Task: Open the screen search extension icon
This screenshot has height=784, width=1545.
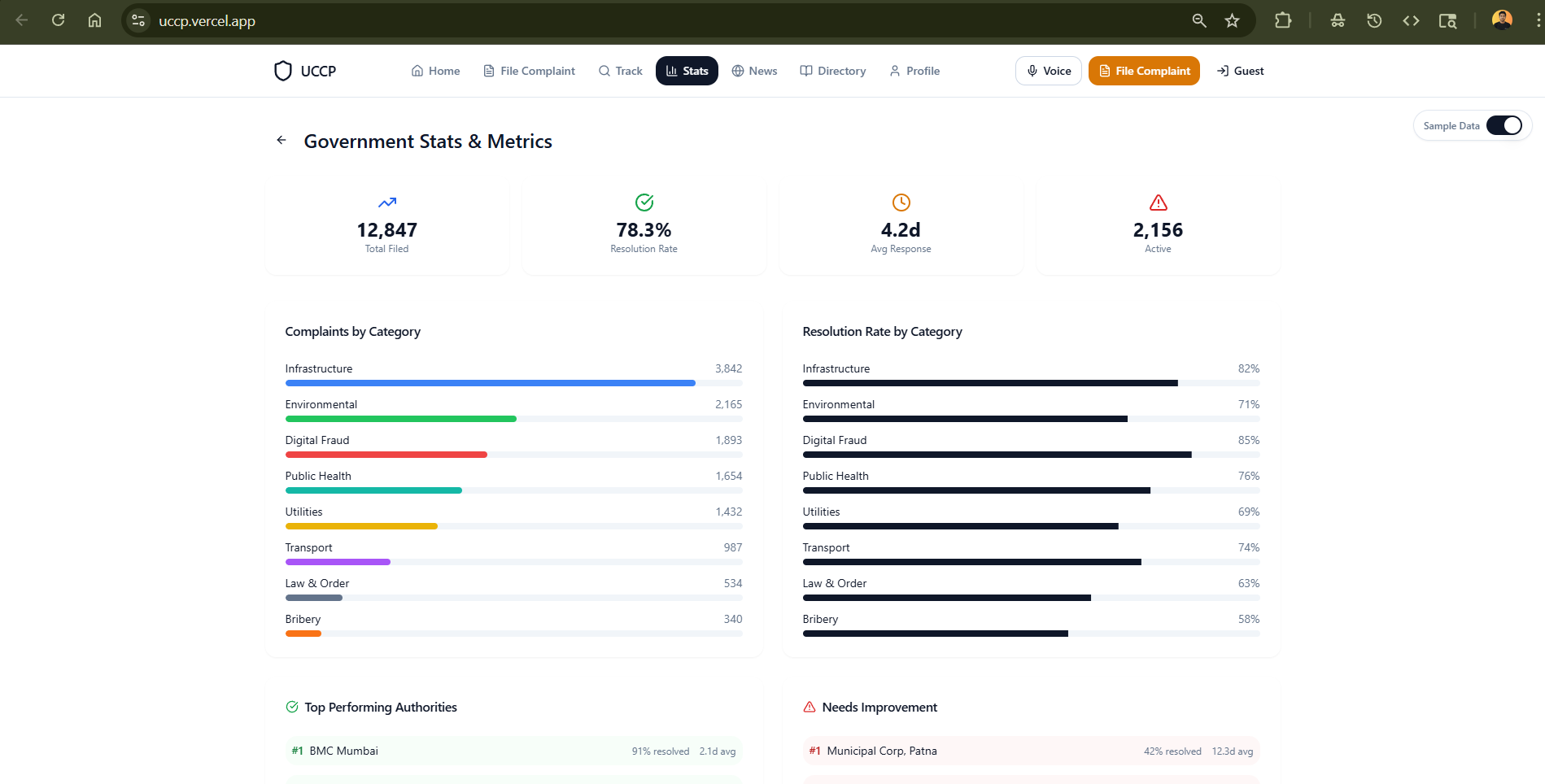Action: (x=1447, y=20)
